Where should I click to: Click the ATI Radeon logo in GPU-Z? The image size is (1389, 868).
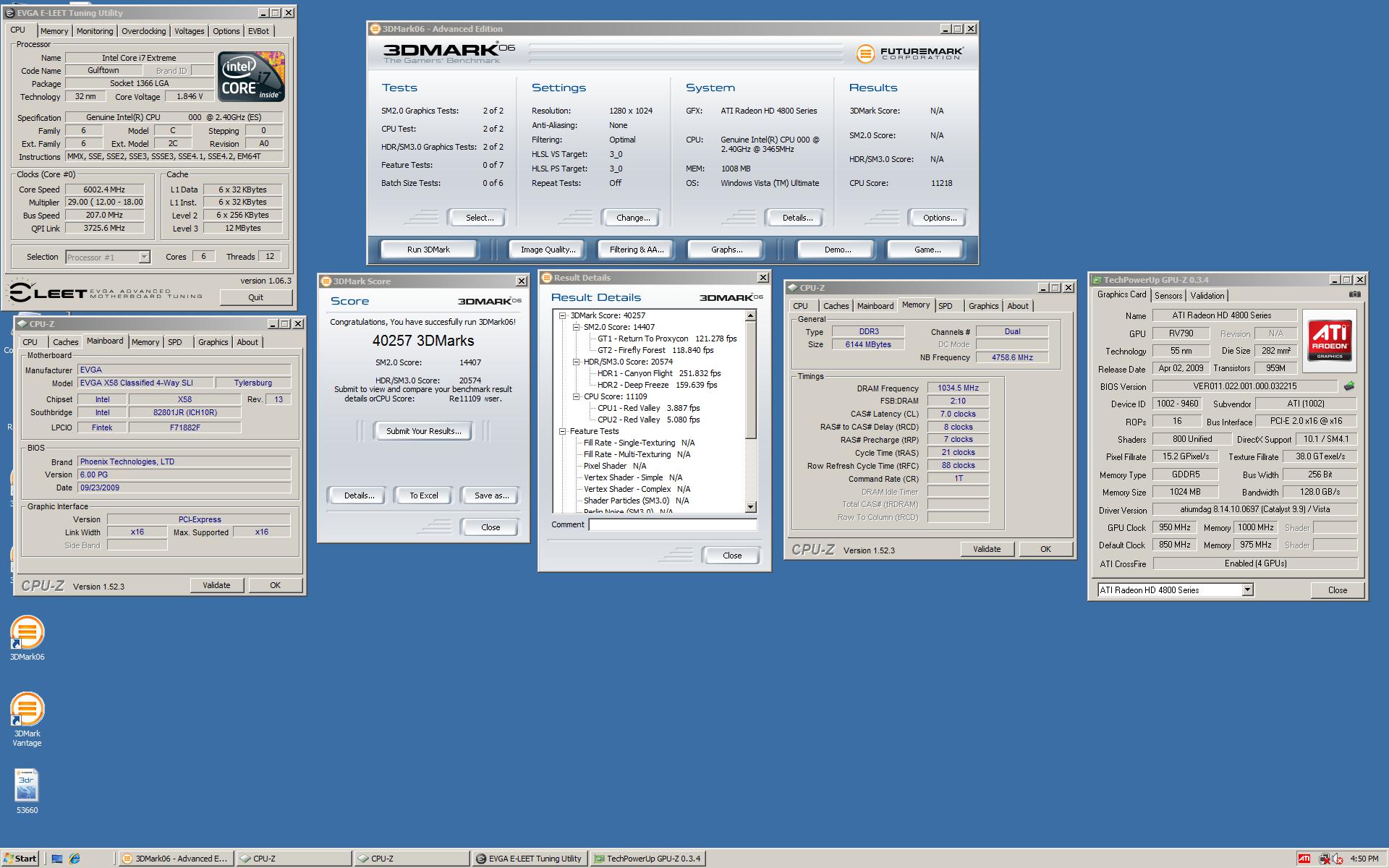(1330, 341)
